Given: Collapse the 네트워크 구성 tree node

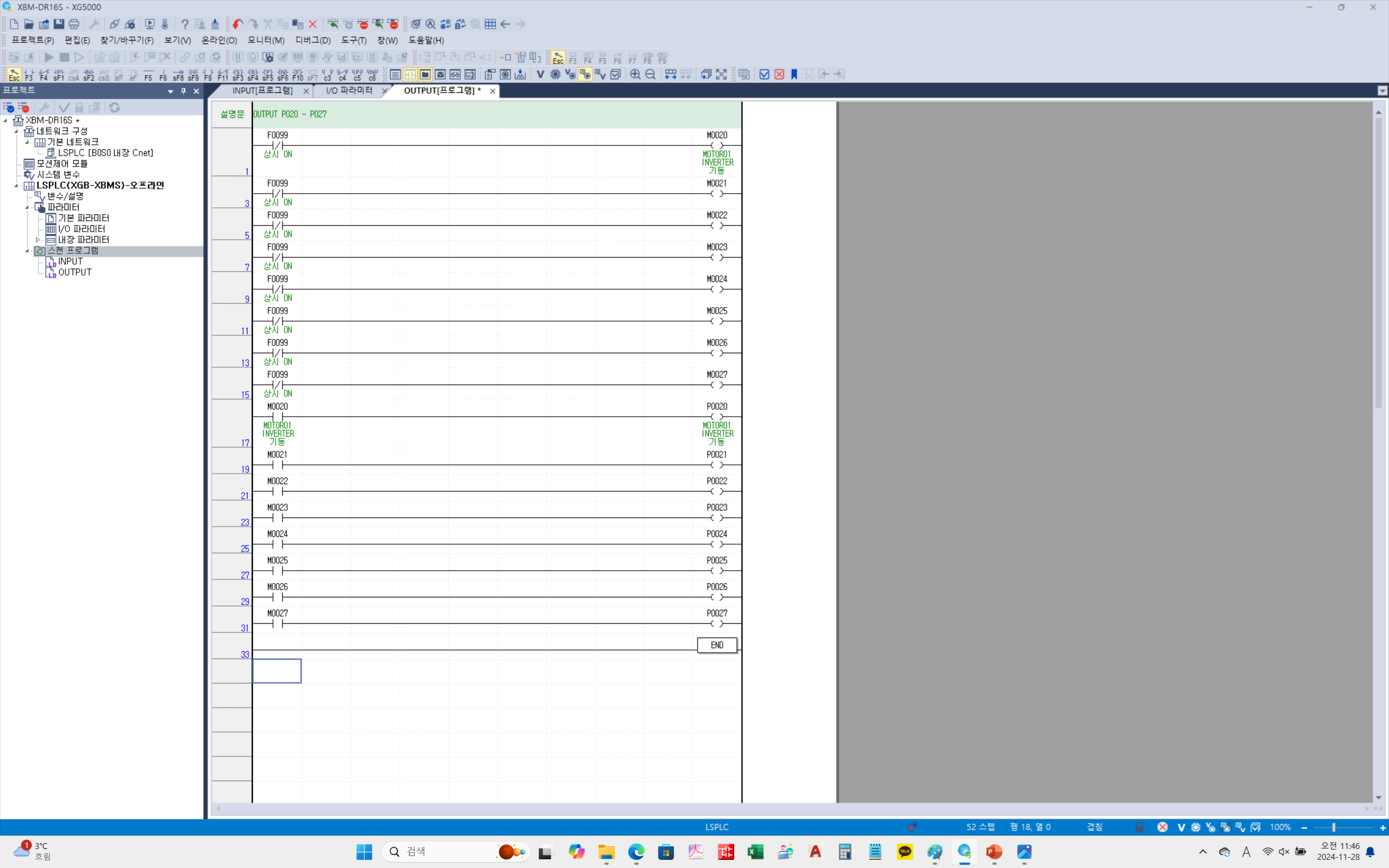Looking at the screenshot, I should [x=16, y=131].
